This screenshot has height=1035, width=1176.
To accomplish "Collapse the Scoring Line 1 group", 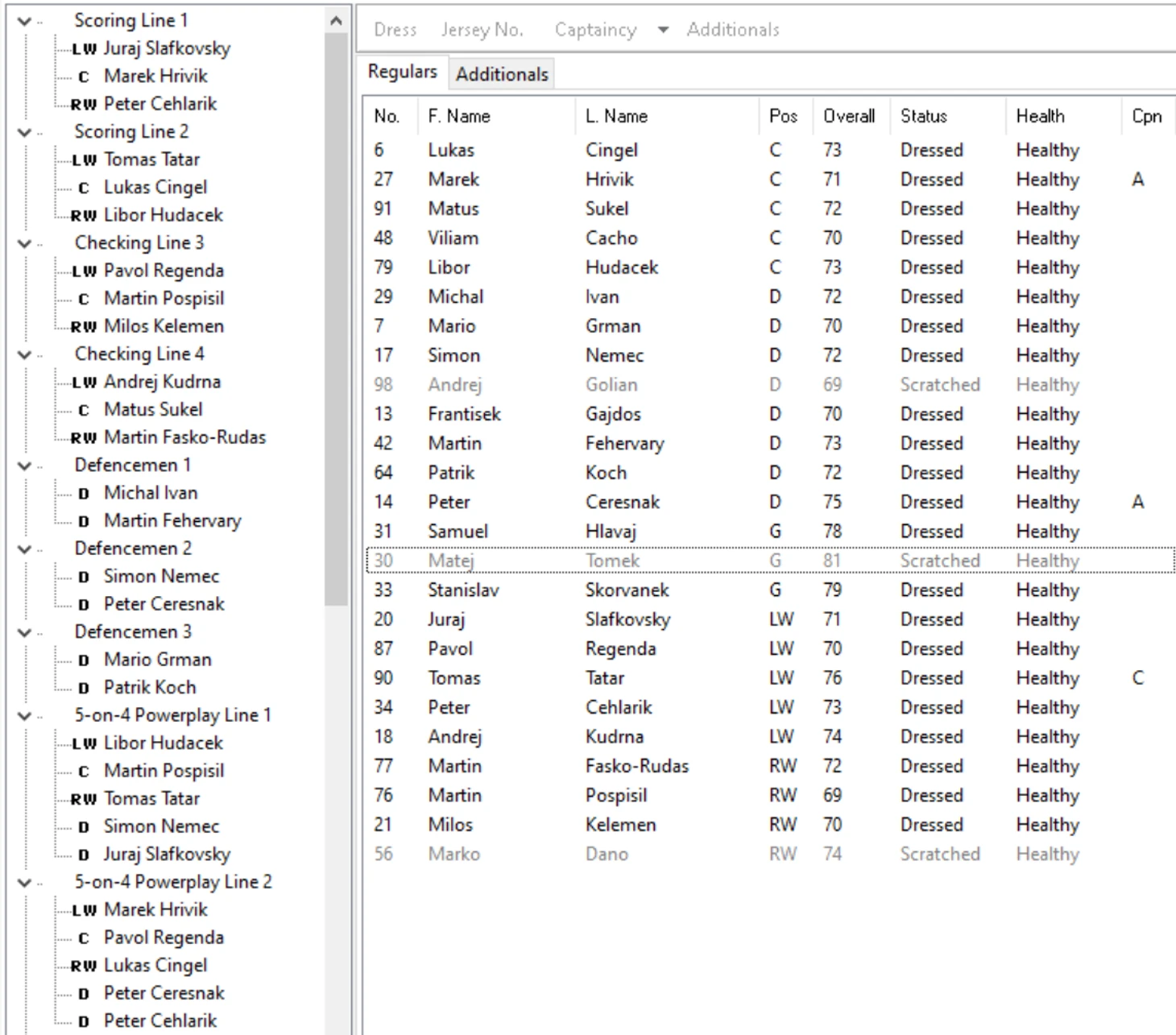I will pyautogui.click(x=25, y=21).
